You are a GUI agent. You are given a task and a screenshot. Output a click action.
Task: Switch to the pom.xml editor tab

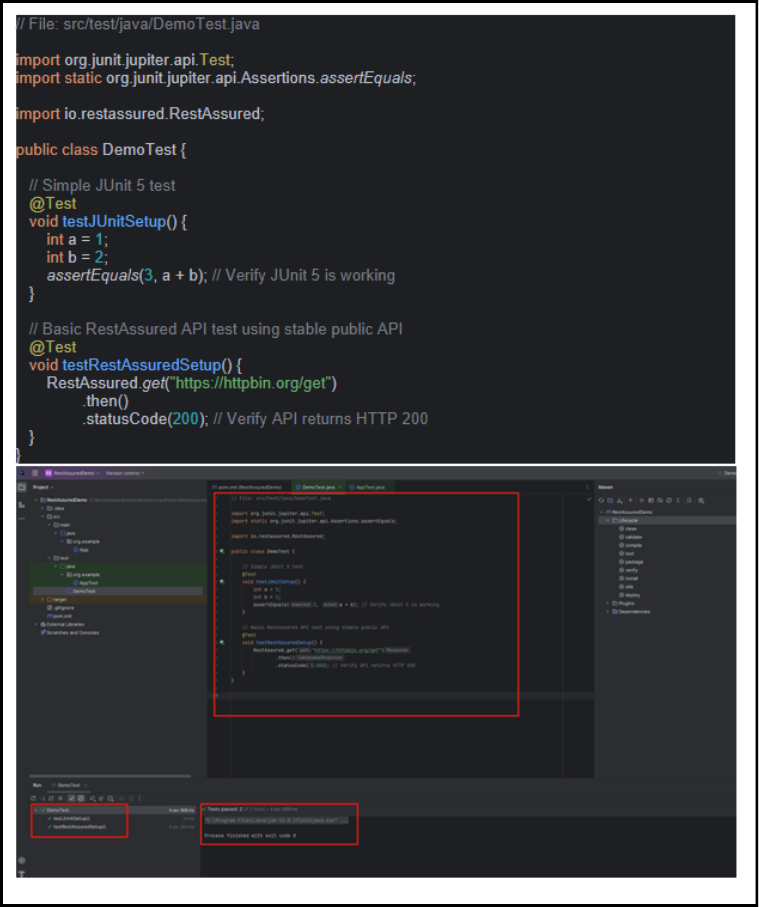pos(247,486)
